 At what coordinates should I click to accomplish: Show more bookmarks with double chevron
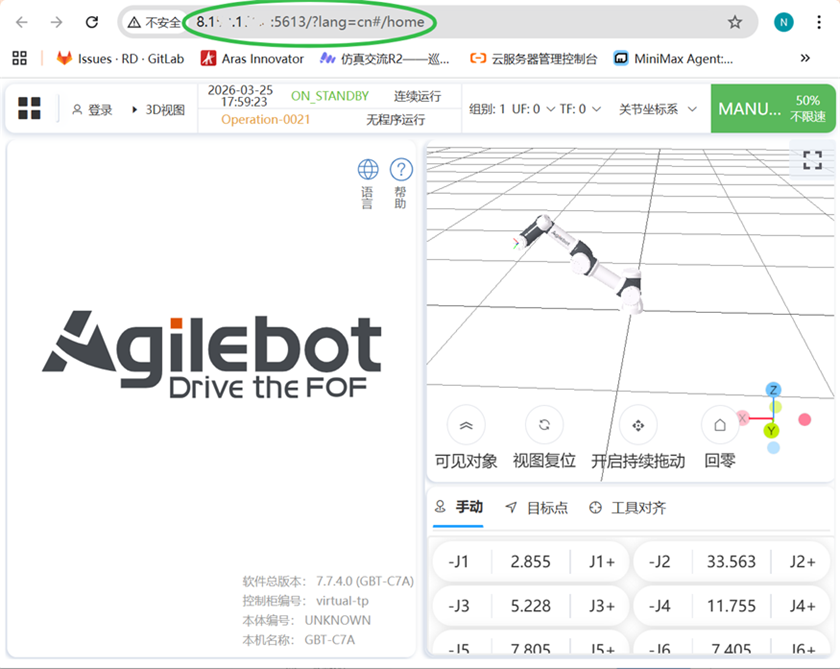coord(805,58)
